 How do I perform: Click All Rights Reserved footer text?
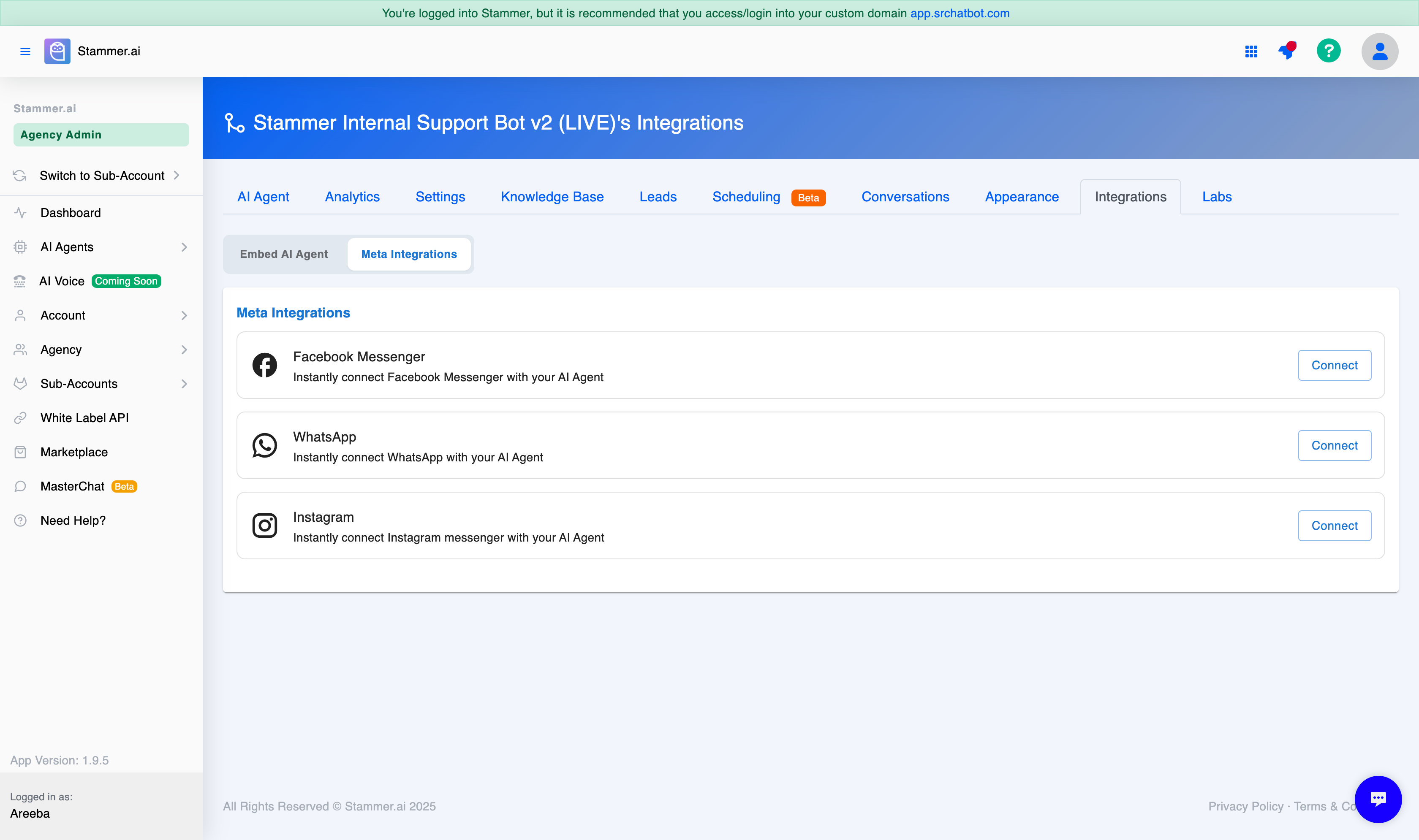[329, 806]
